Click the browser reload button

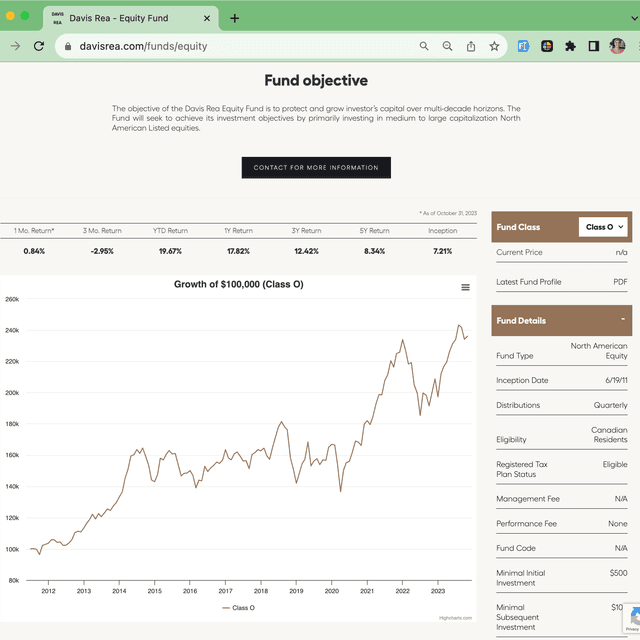39,46
